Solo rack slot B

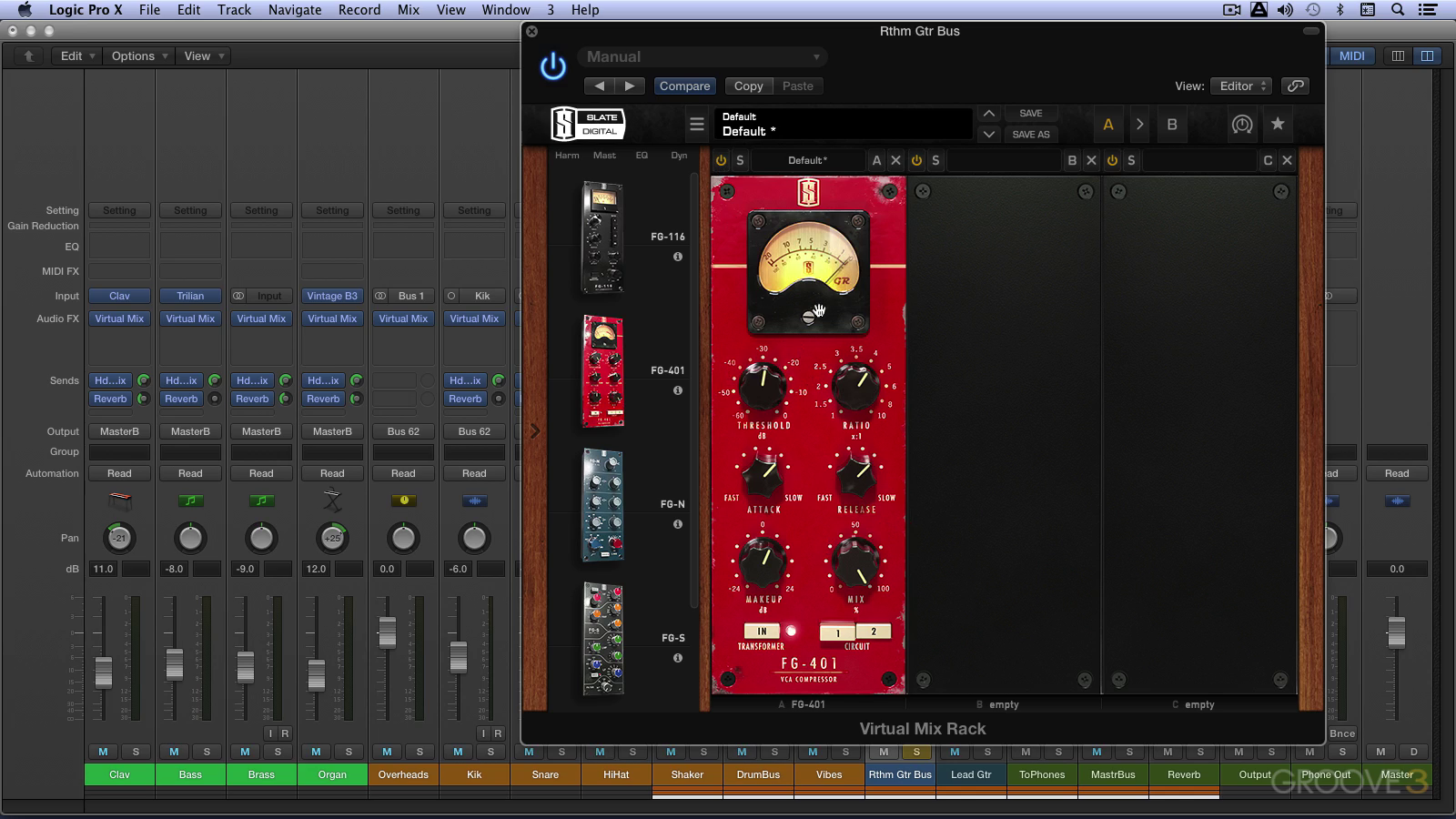(x=935, y=160)
